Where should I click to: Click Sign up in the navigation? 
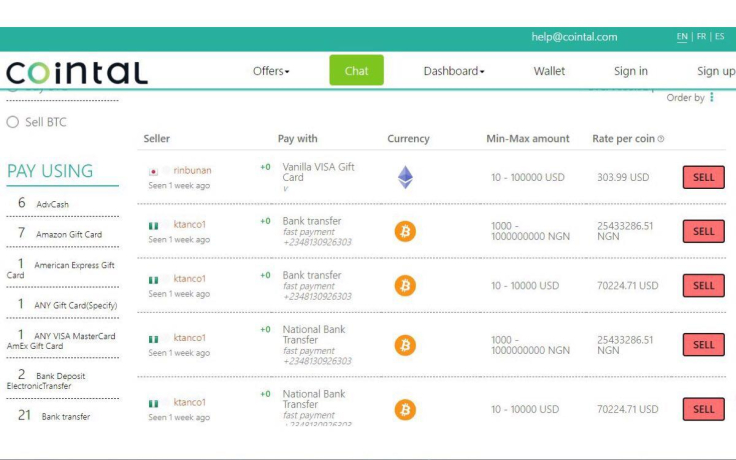[x=716, y=71]
